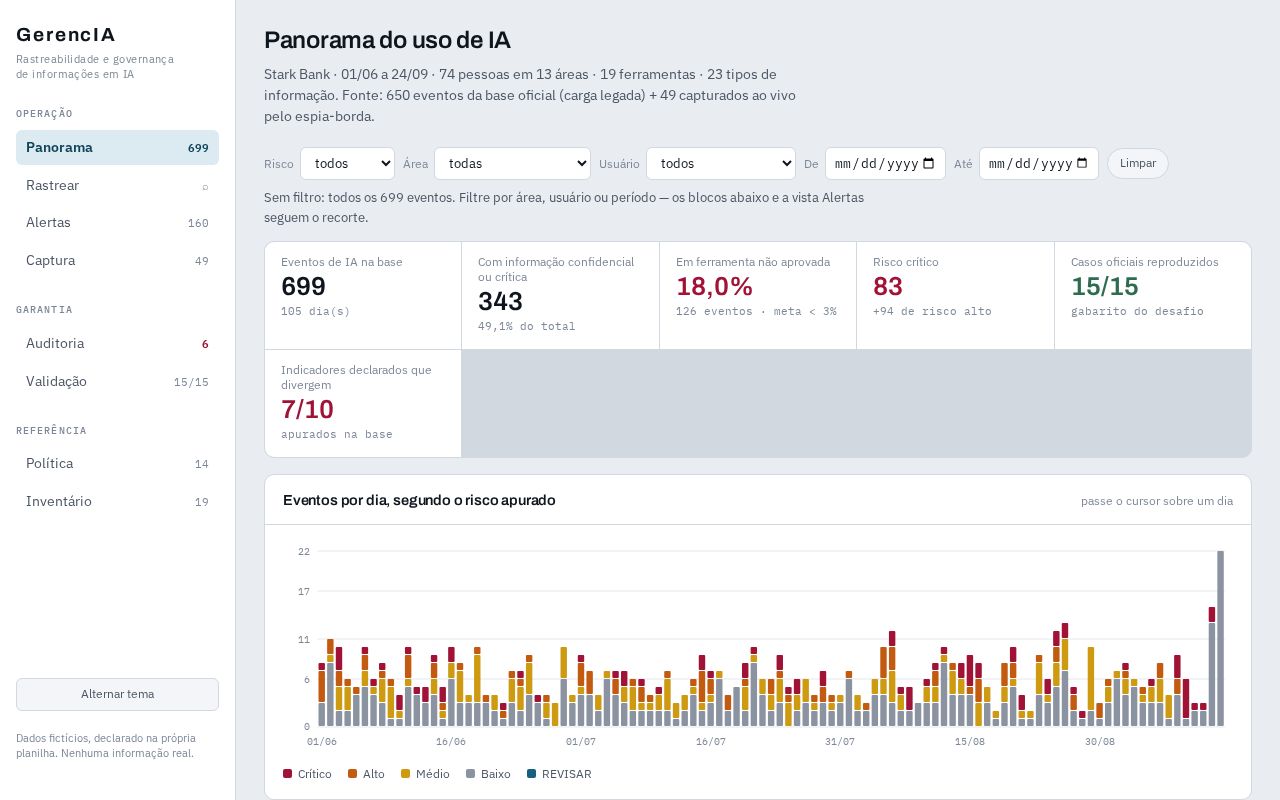Open the Rastrear view in the sidebar
This screenshot has height=800, width=1280.
[x=117, y=186]
